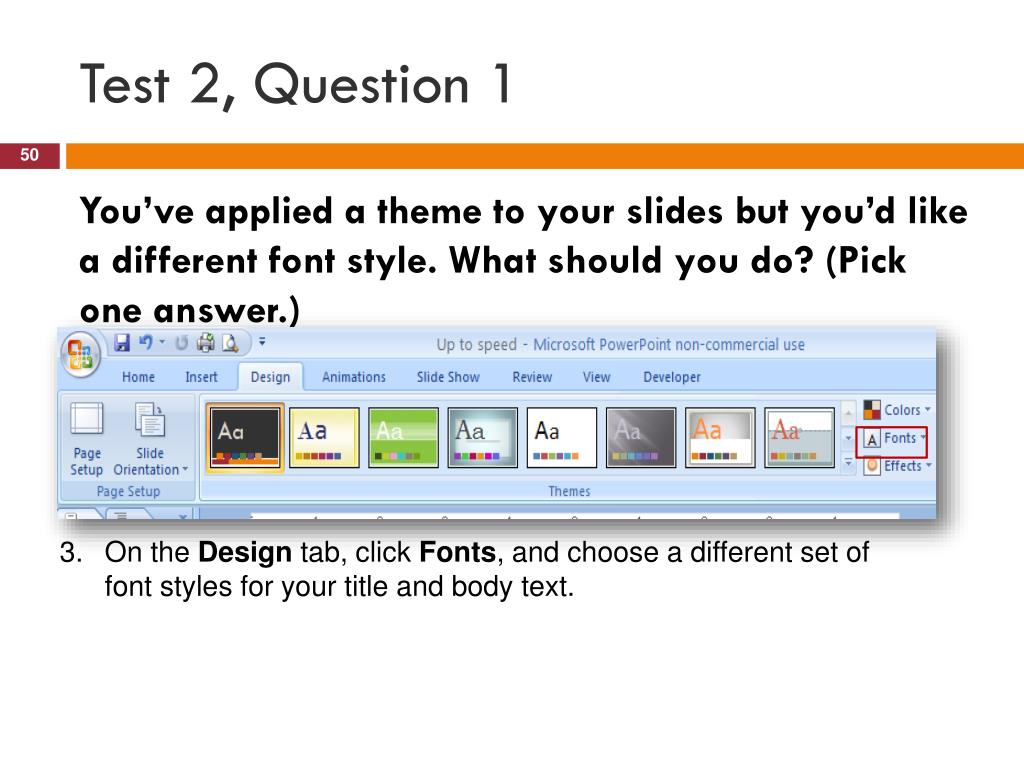Open the Slide Orientation dropdown
1024x768 pixels.
(x=150, y=439)
